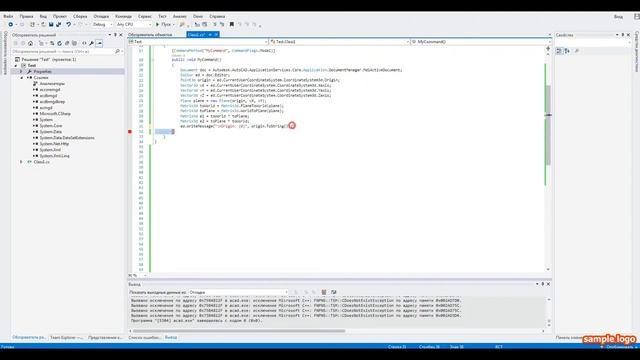The height and width of the screenshot is (360, 640).
Task: Open the Сборка menu
Action: (x=80, y=16)
